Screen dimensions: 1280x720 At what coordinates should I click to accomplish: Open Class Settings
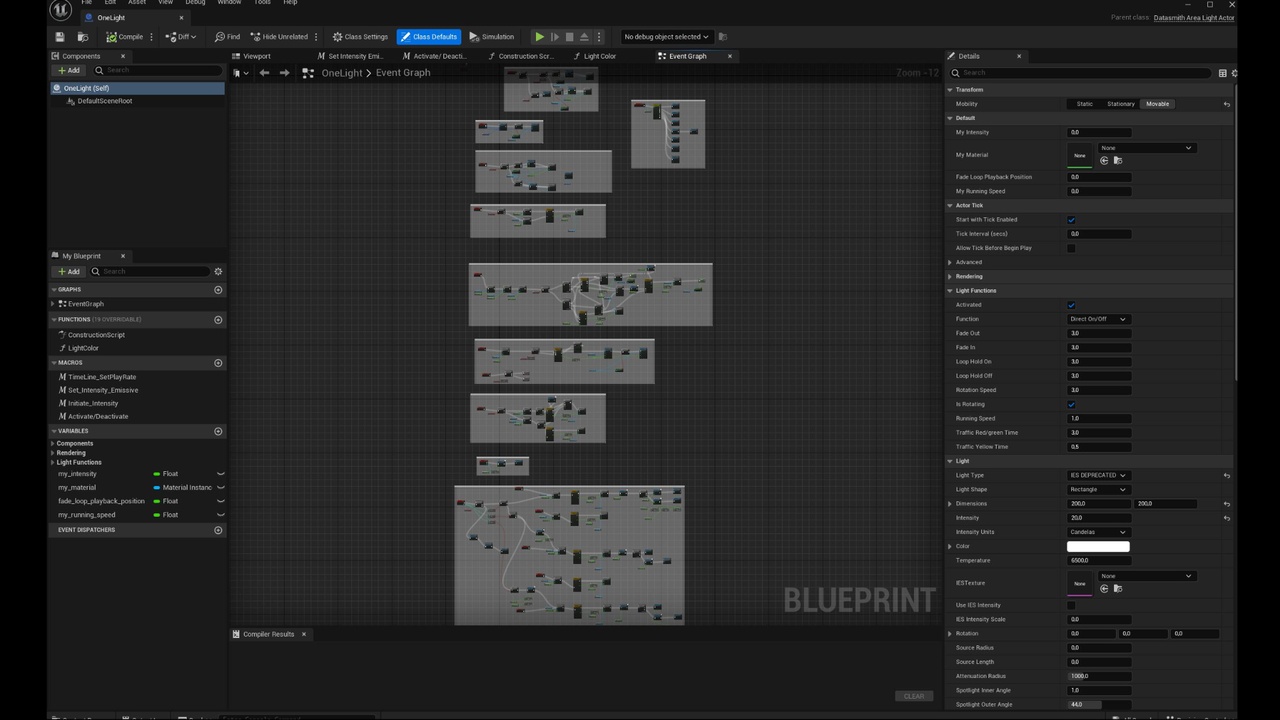tap(360, 37)
